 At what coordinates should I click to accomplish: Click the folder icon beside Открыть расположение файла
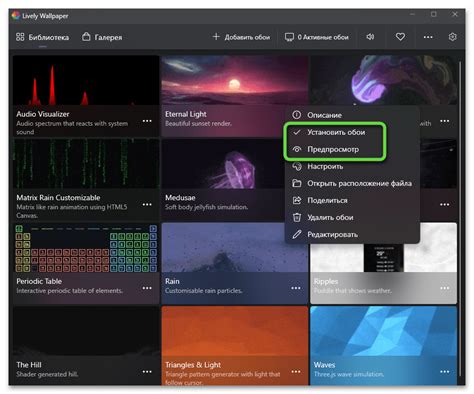coord(296,183)
